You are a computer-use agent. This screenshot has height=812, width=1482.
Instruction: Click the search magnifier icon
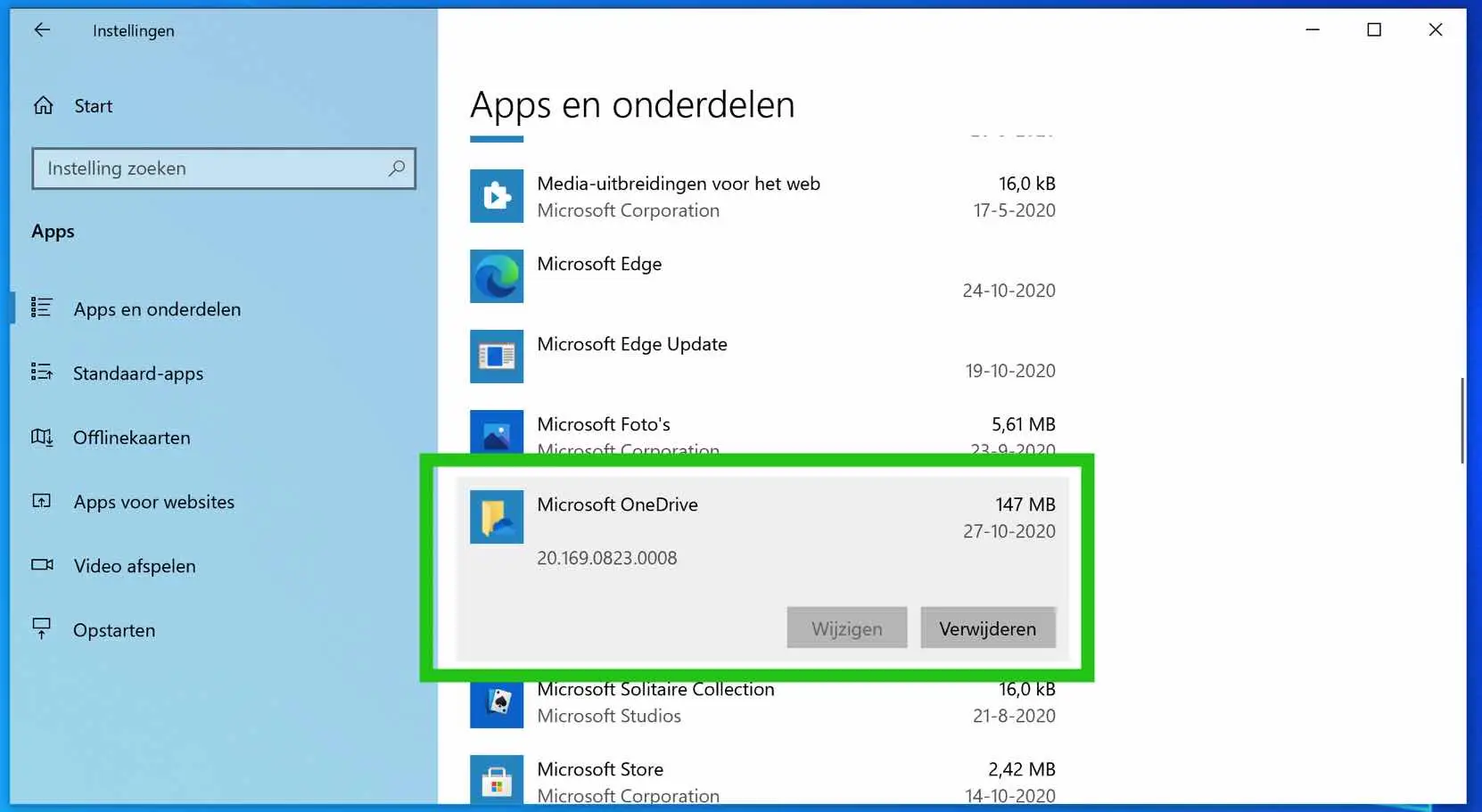point(397,168)
